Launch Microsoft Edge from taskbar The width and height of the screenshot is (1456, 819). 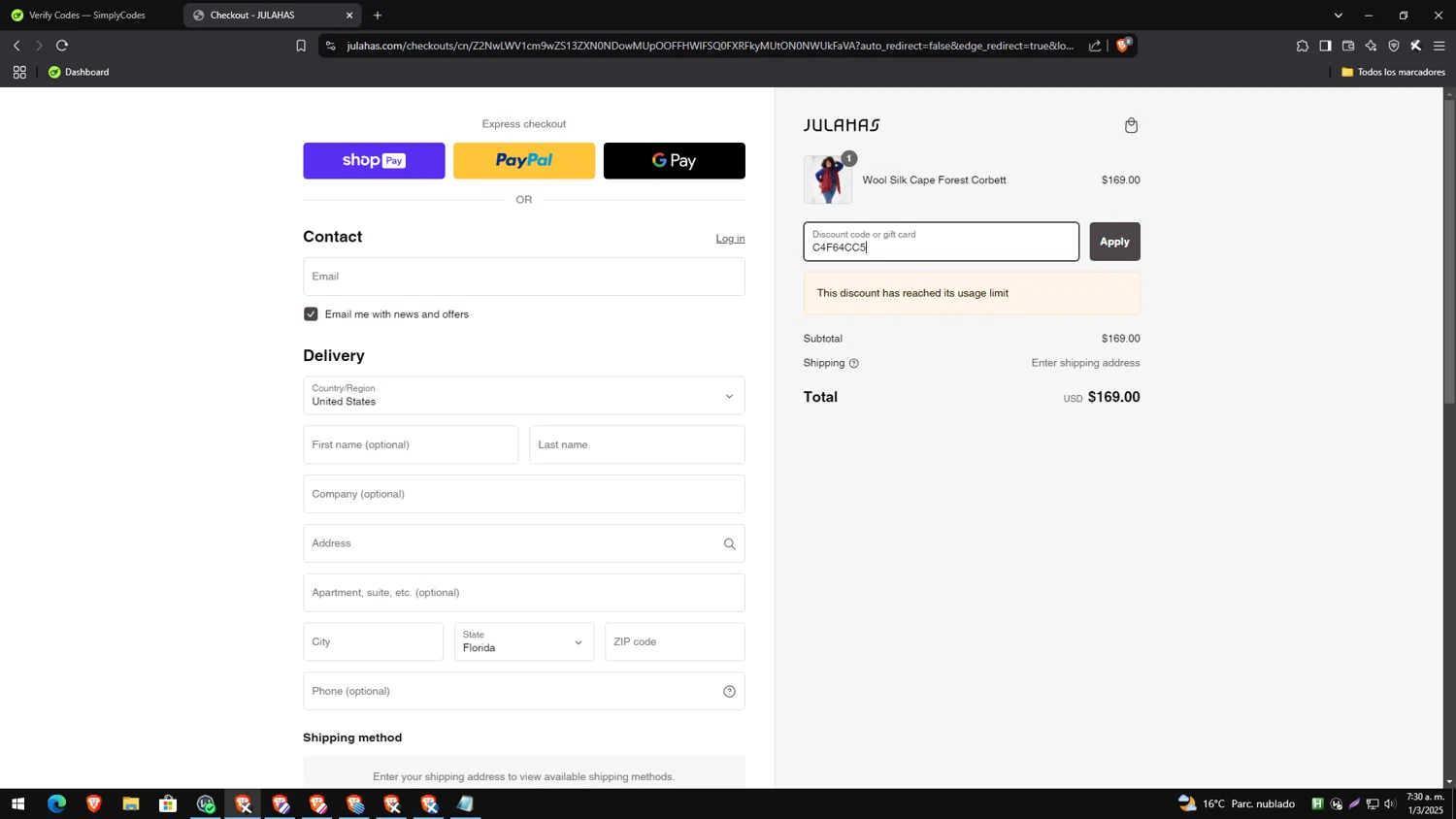[56, 804]
